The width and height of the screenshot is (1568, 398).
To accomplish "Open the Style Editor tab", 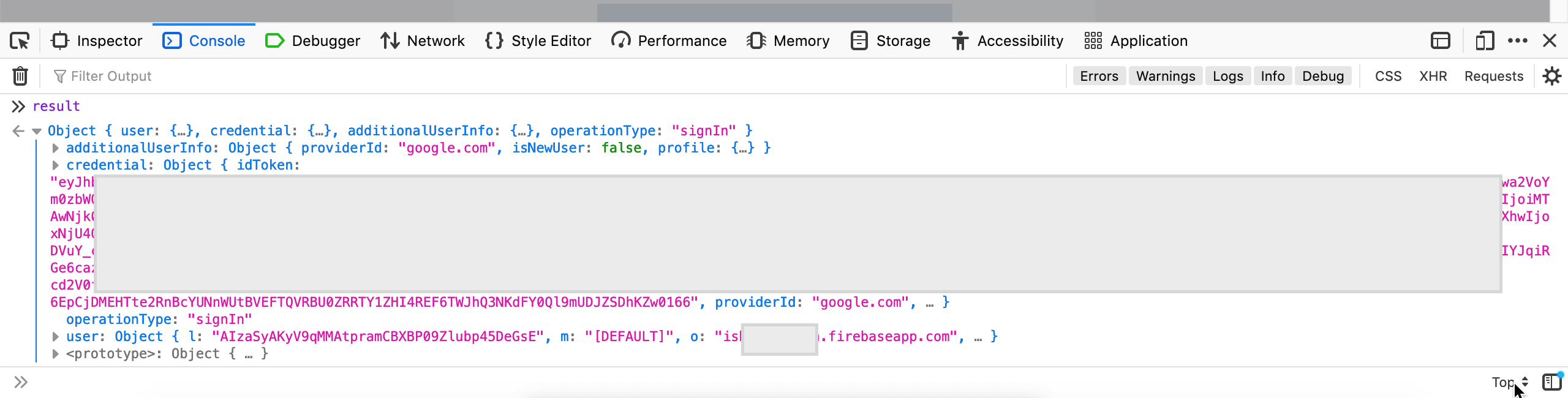I will pyautogui.click(x=538, y=41).
